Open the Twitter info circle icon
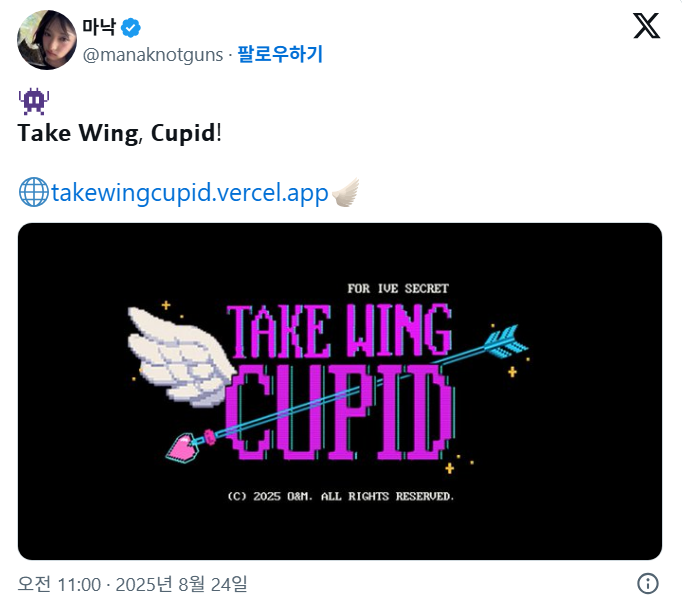Viewport: 682px width, 605px height. [x=648, y=583]
